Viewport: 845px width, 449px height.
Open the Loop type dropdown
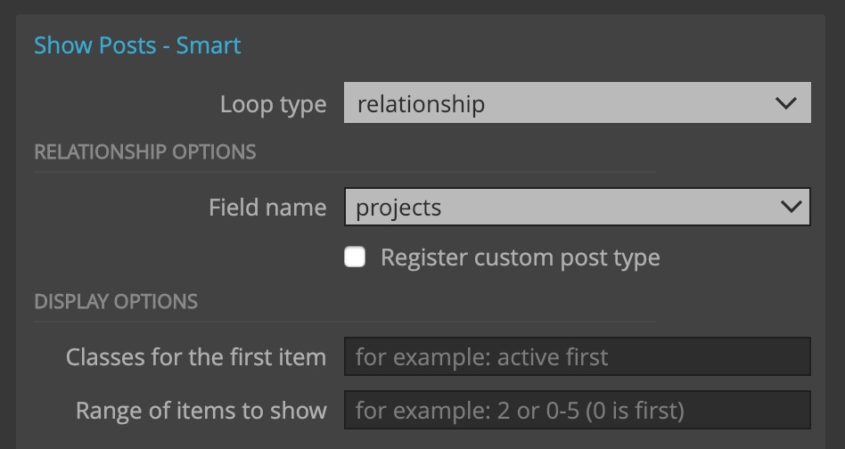(x=577, y=102)
